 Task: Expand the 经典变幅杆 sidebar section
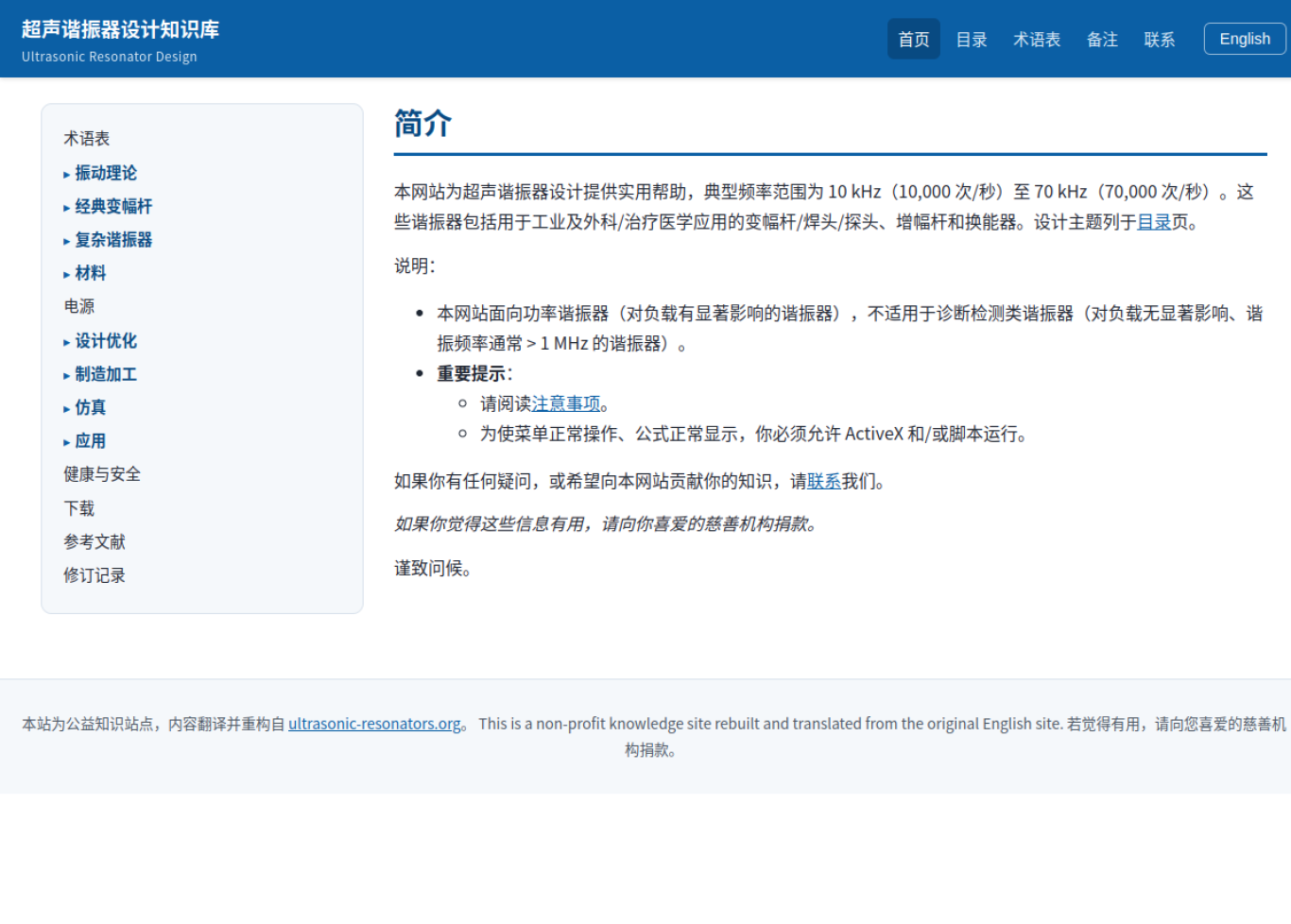pos(108,206)
